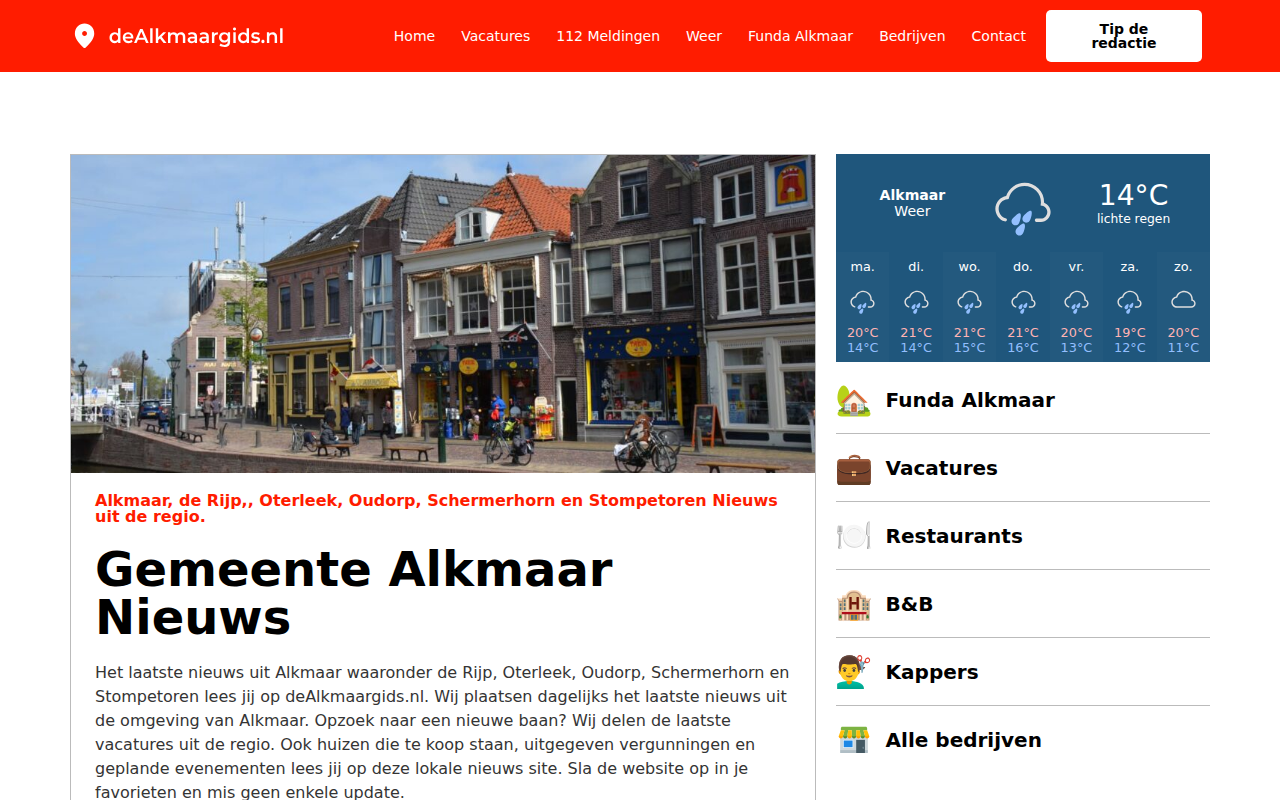Click the current weather rain cloud icon
Image resolution: width=1280 pixels, height=800 pixels.
click(1022, 208)
